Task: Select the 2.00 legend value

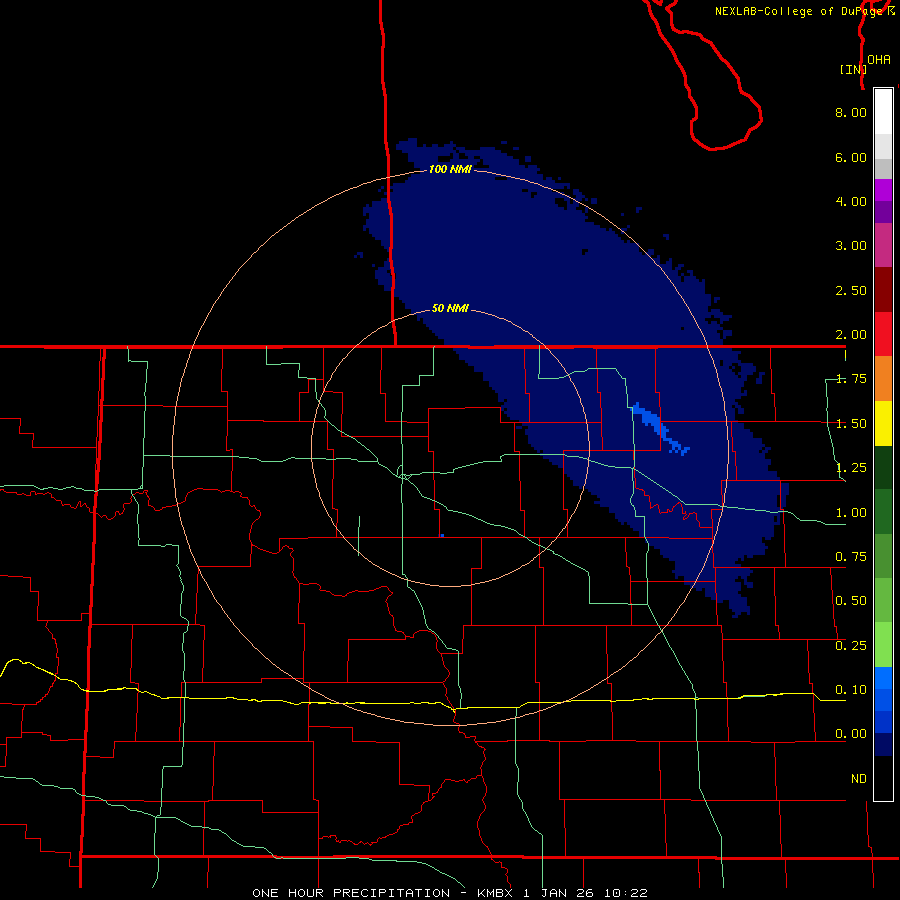Action: (x=851, y=334)
